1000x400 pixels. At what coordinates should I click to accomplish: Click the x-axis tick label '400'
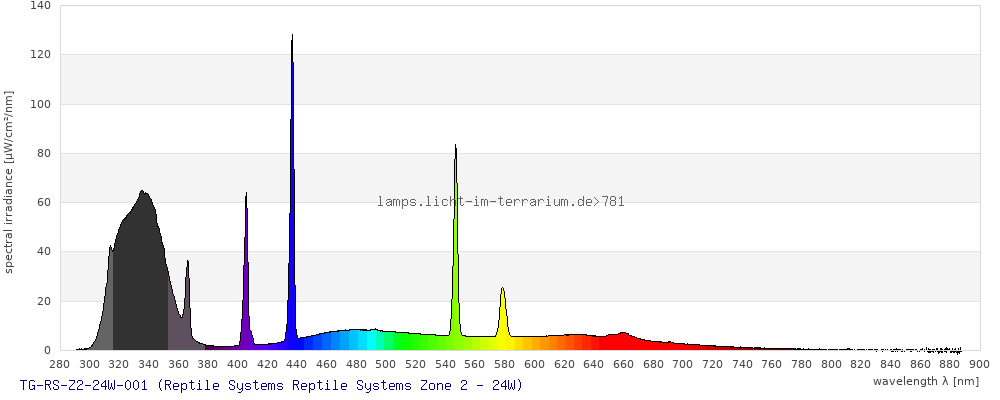point(237,364)
